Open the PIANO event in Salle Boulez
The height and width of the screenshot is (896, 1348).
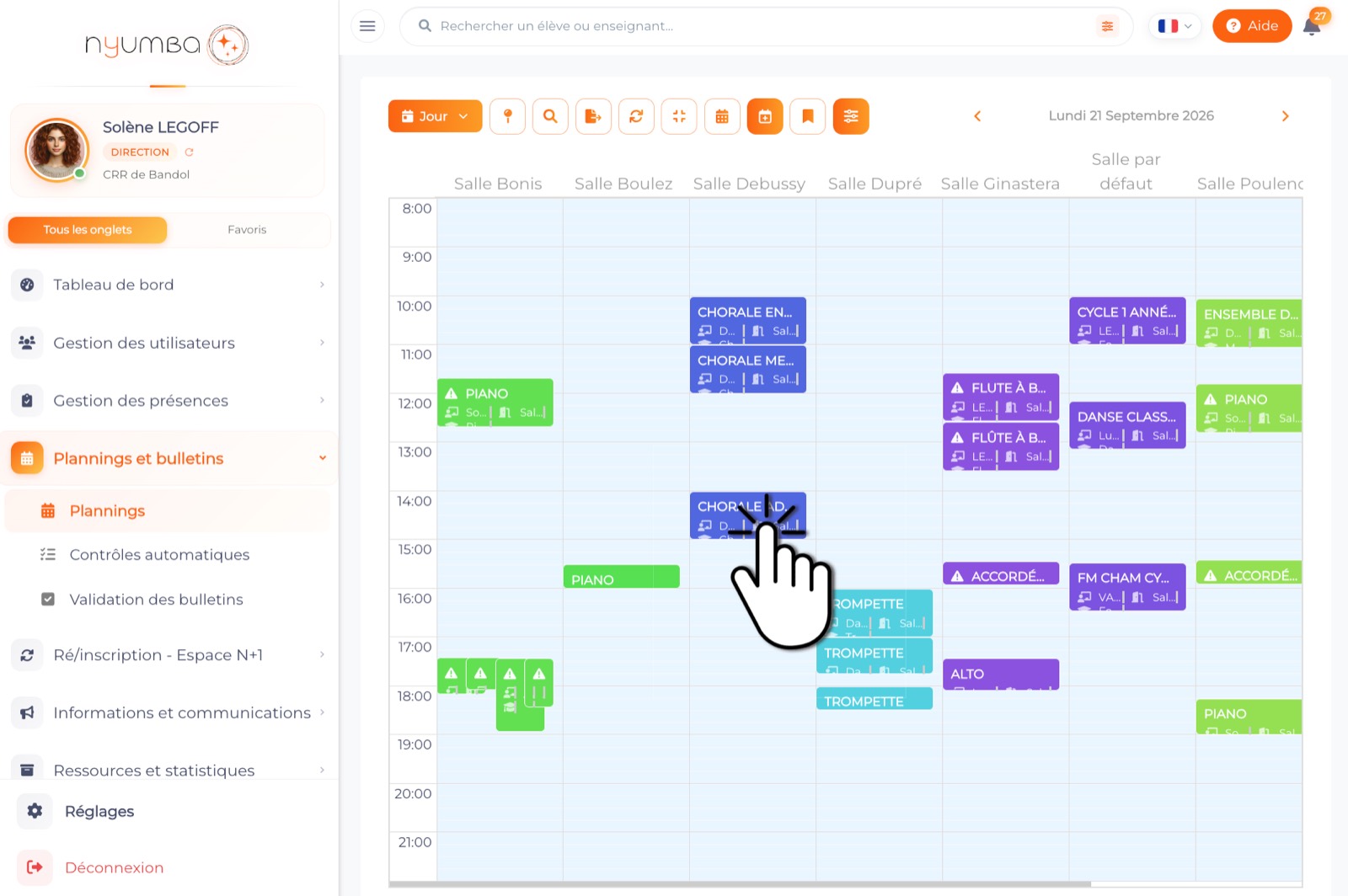click(x=621, y=577)
